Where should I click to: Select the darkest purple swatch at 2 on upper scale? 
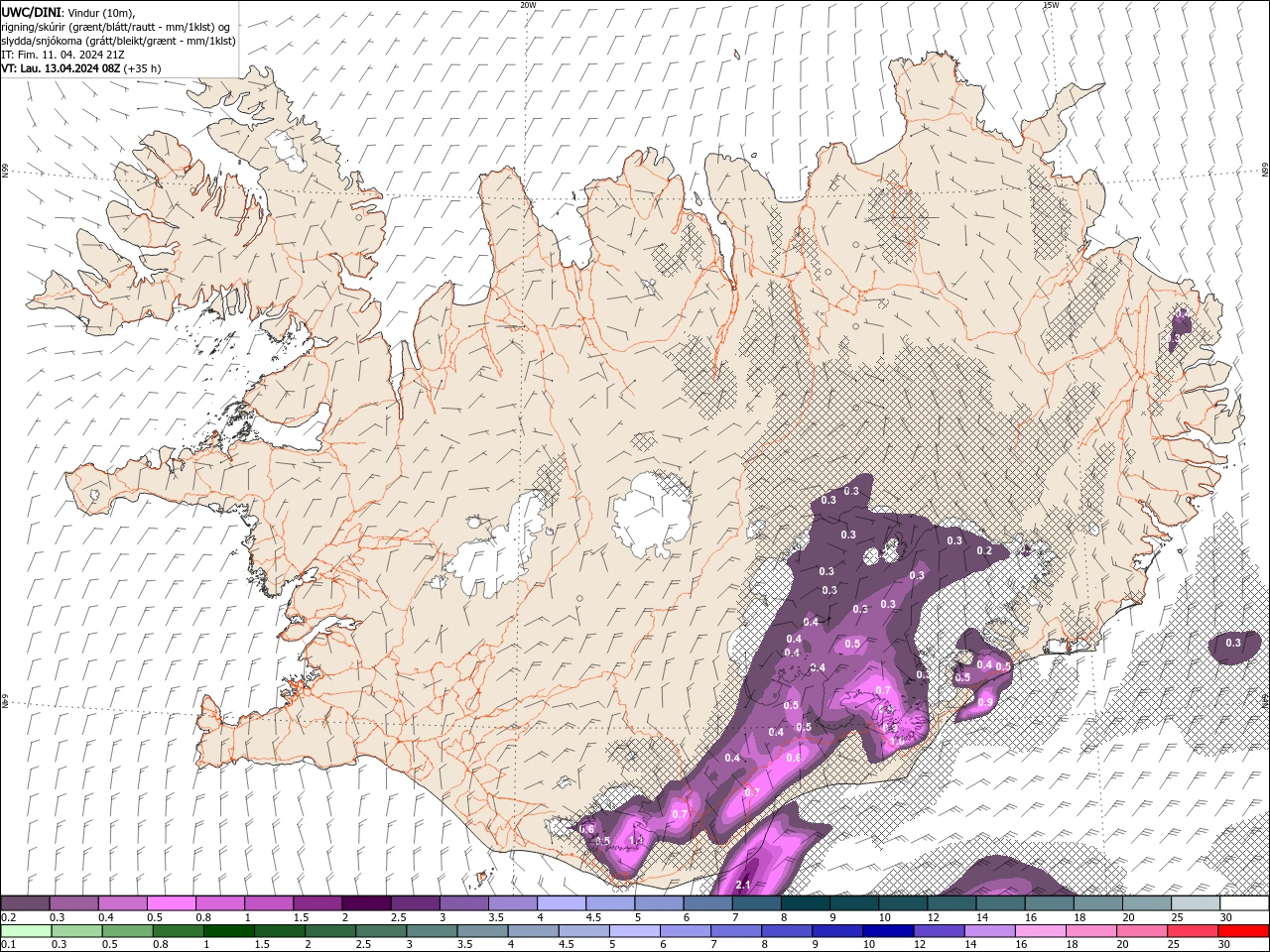pos(365,903)
